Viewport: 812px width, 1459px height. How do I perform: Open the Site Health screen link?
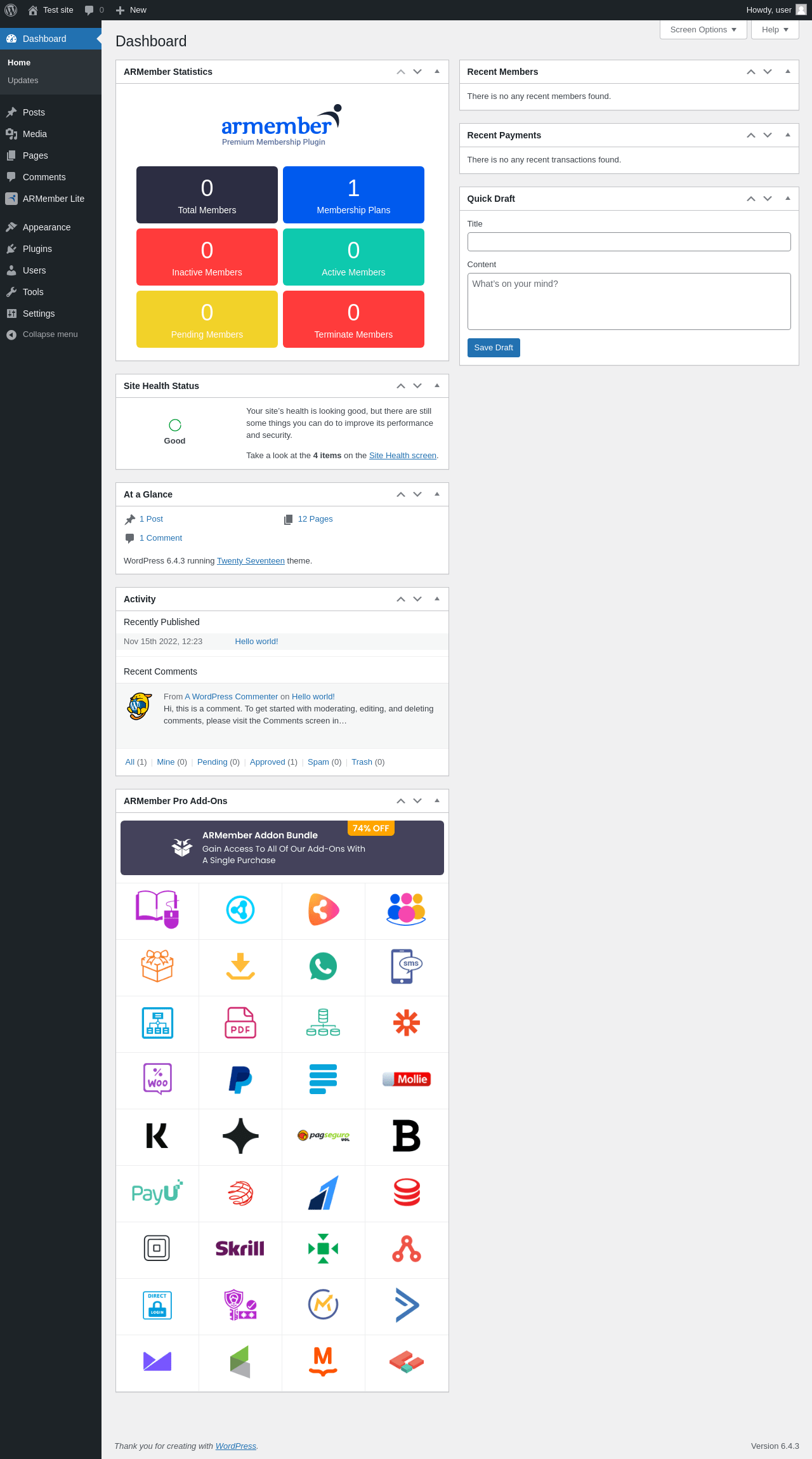pyautogui.click(x=403, y=456)
